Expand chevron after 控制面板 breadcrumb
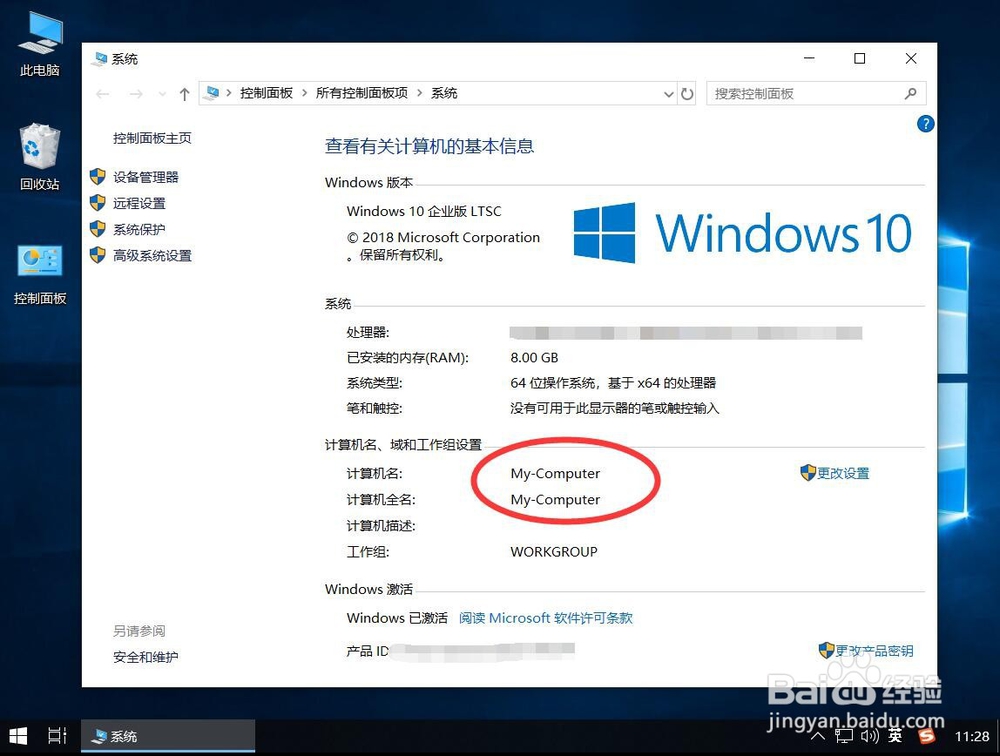The height and width of the screenshot is (756, 1000). (304, 93)
